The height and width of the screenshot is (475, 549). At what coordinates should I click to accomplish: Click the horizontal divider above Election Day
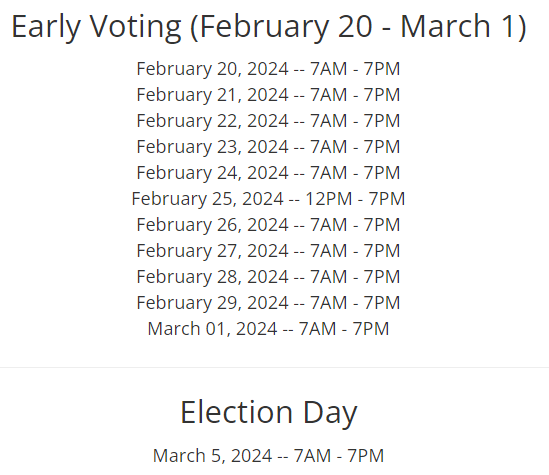274,368
